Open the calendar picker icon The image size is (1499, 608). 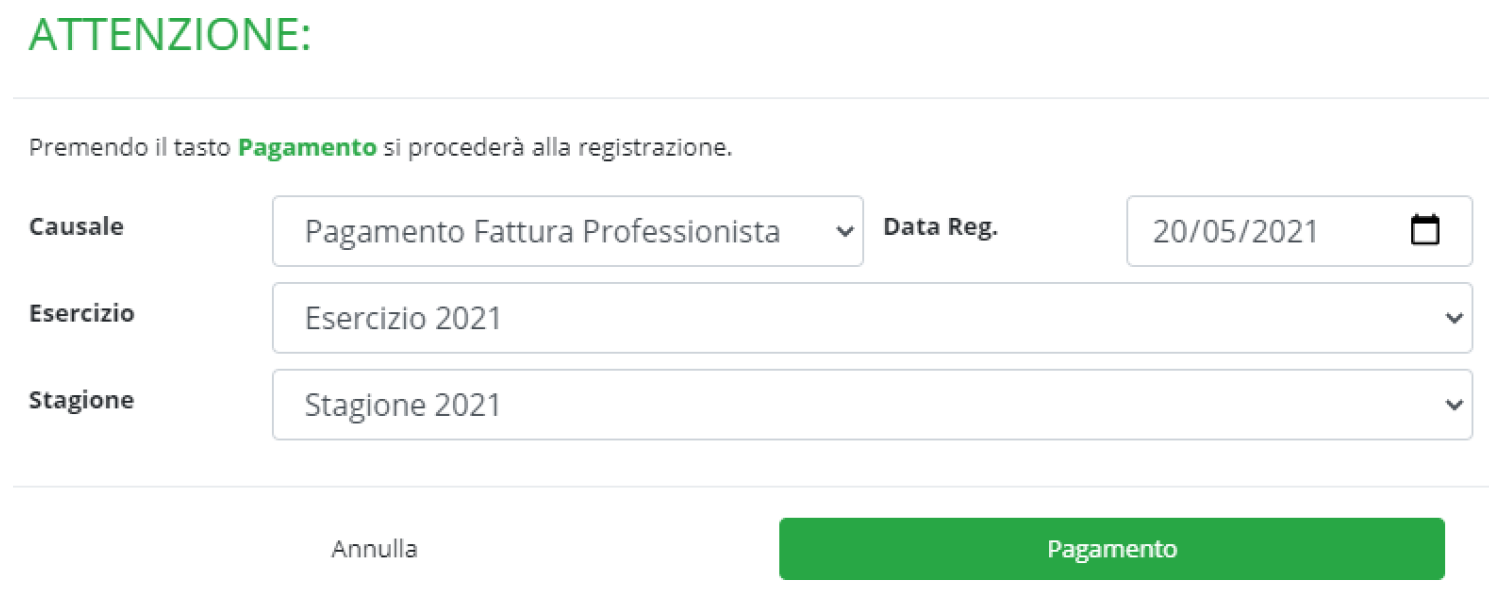point(1424,231)
